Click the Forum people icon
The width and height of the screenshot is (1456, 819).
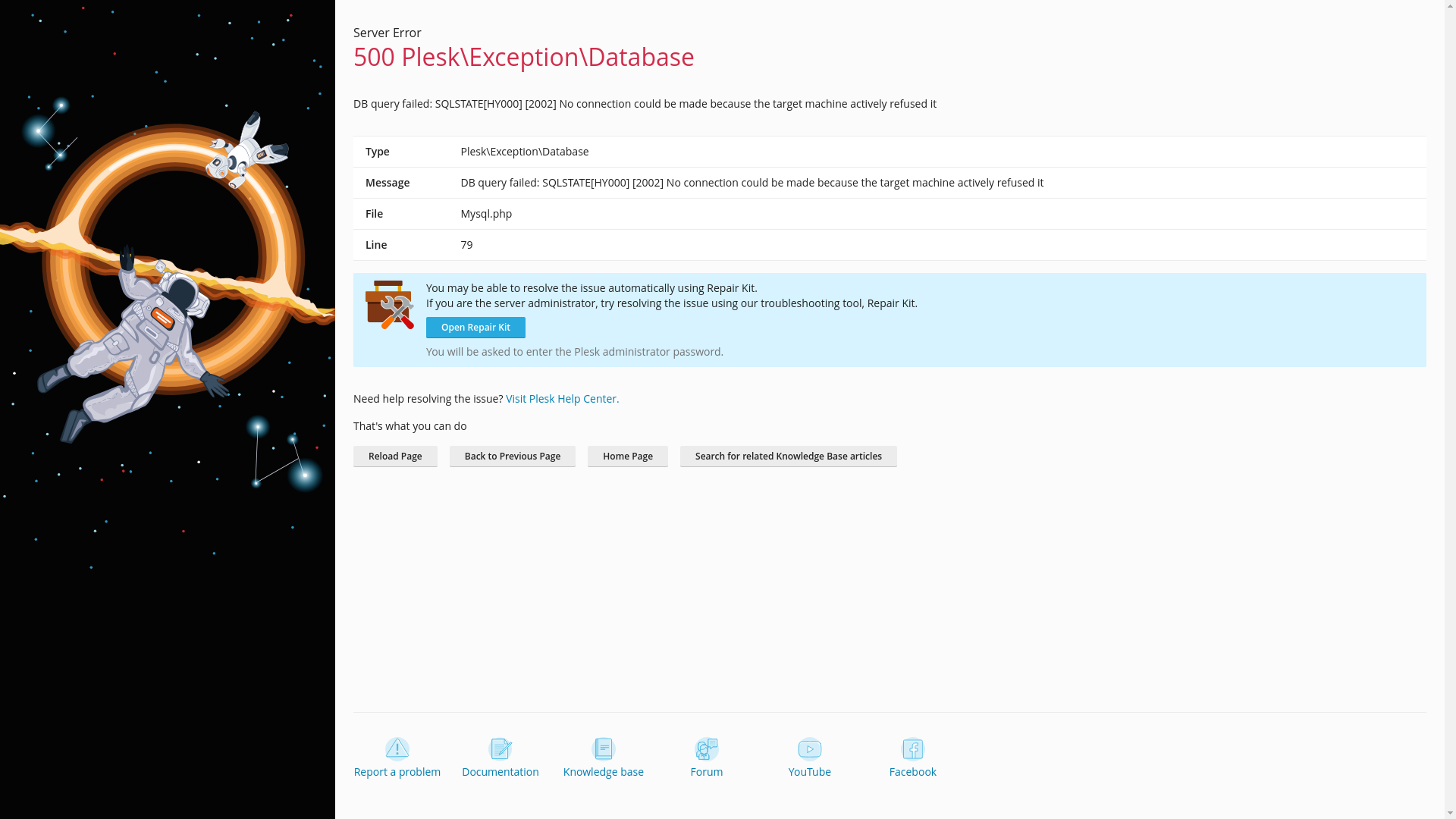(706, 749)
